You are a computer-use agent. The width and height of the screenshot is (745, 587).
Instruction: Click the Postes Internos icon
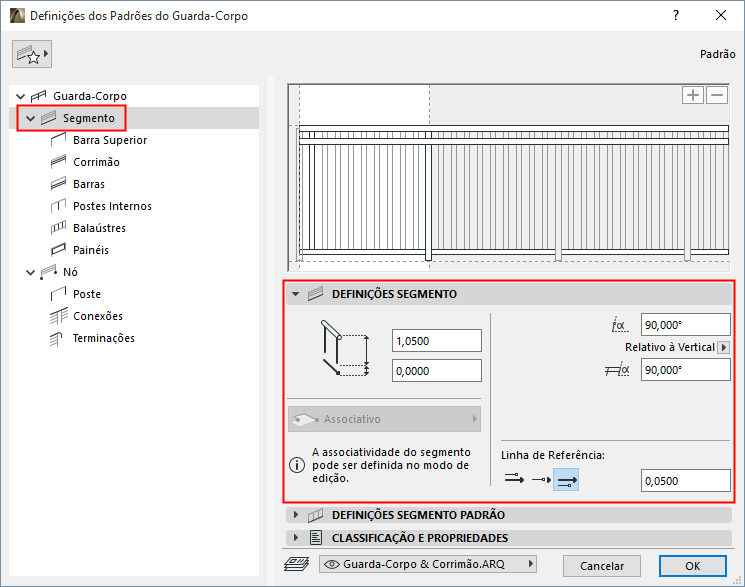point(58,206)
